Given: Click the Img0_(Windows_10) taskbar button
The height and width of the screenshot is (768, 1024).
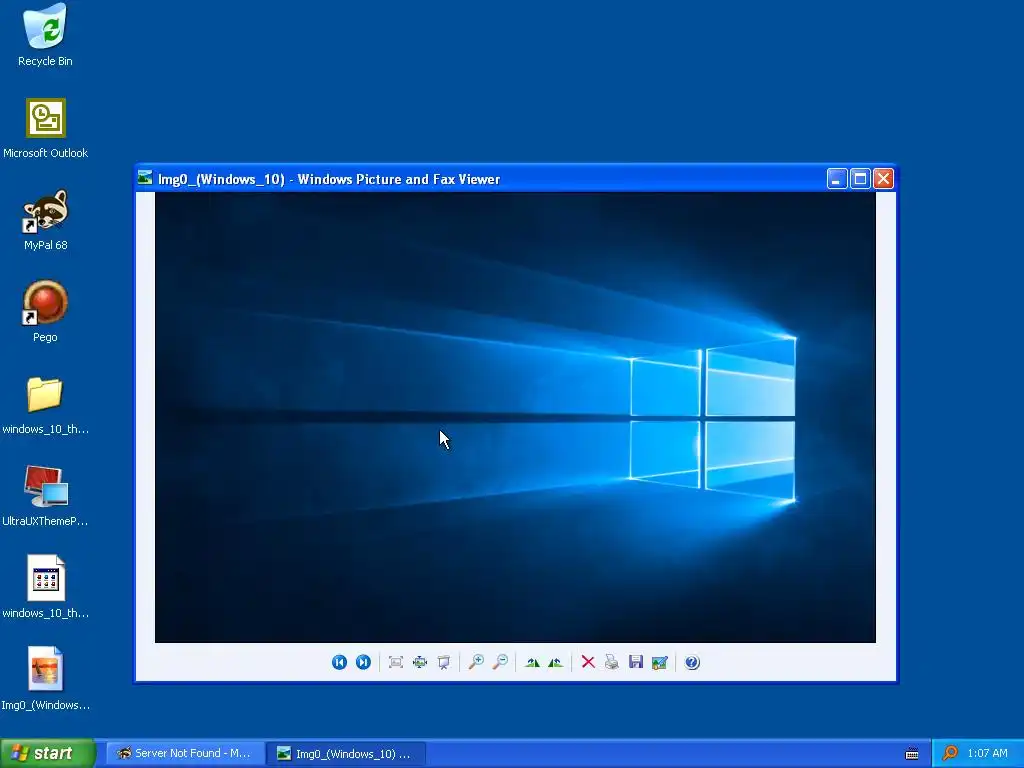Looking at the screenshot, I should point(346,754).
